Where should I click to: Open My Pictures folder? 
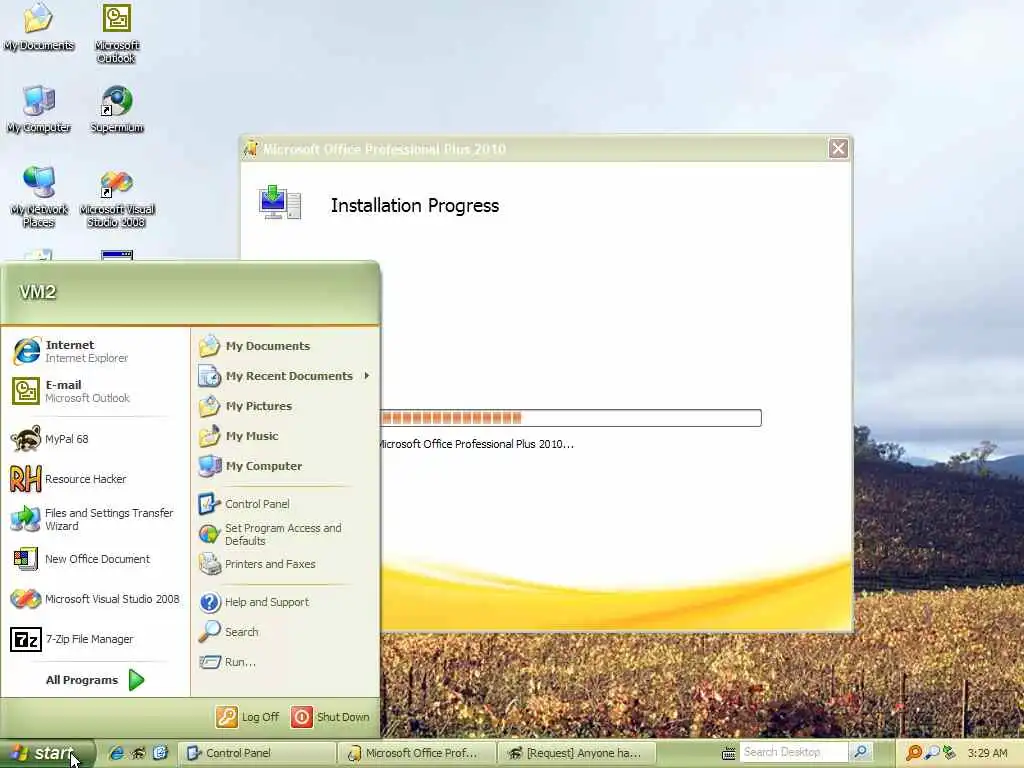(x=285, y=406)
